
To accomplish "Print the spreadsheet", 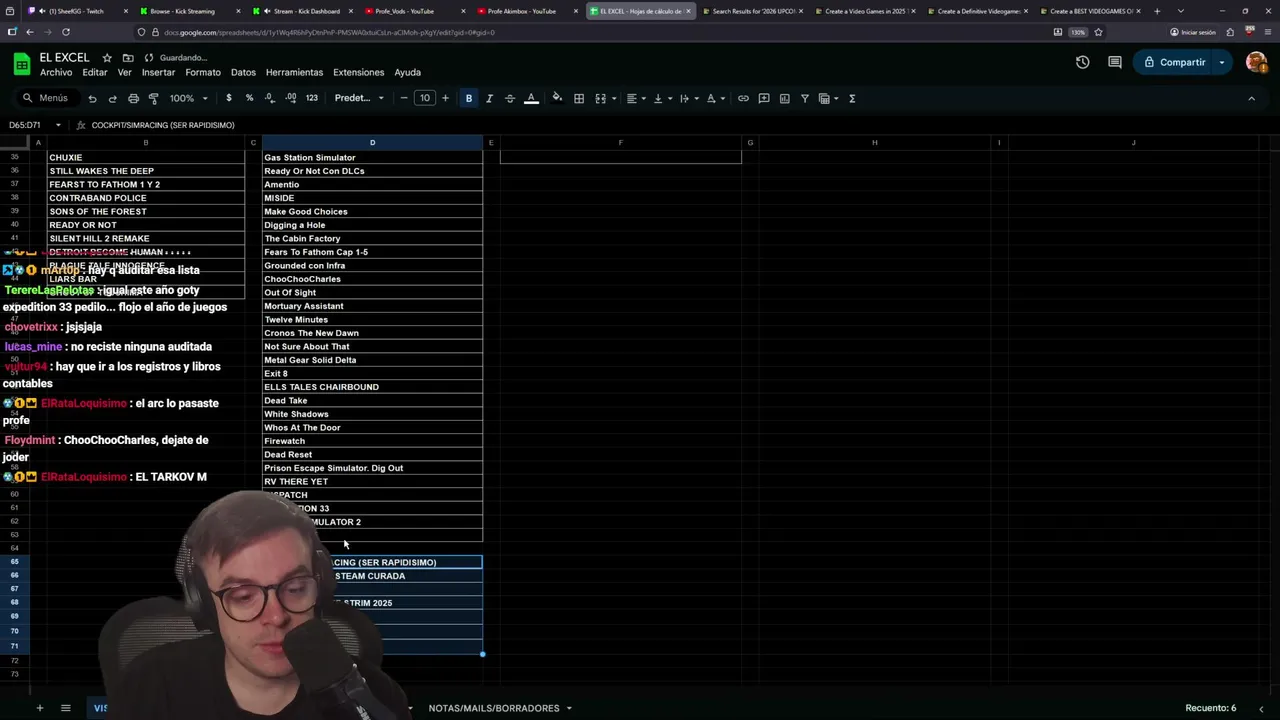I will click(133, 98).
